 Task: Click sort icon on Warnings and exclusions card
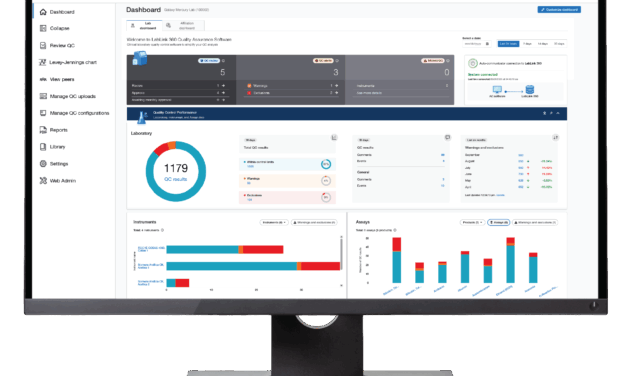[555, 138]
